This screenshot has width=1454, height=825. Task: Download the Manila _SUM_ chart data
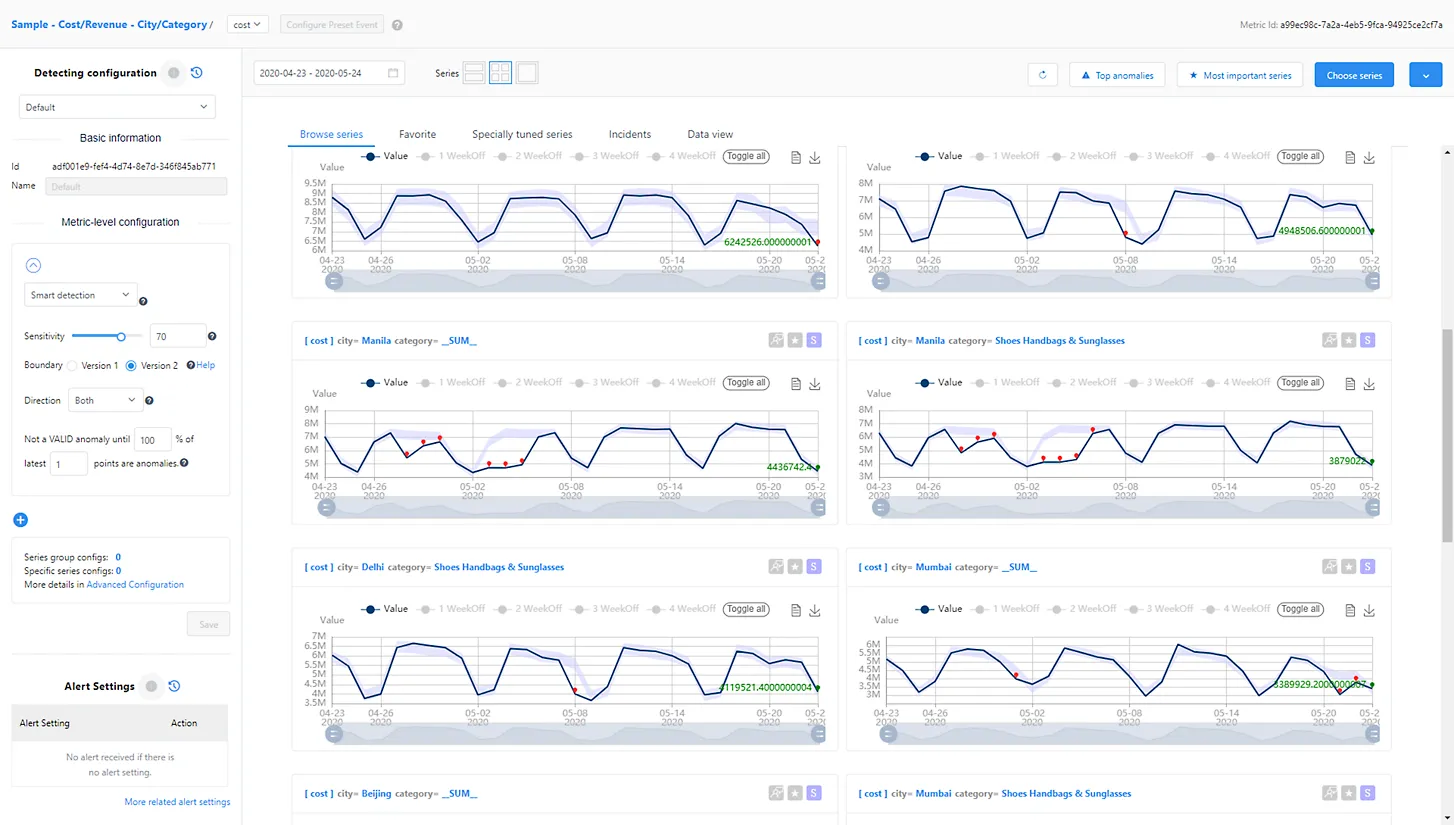(815, 384)
